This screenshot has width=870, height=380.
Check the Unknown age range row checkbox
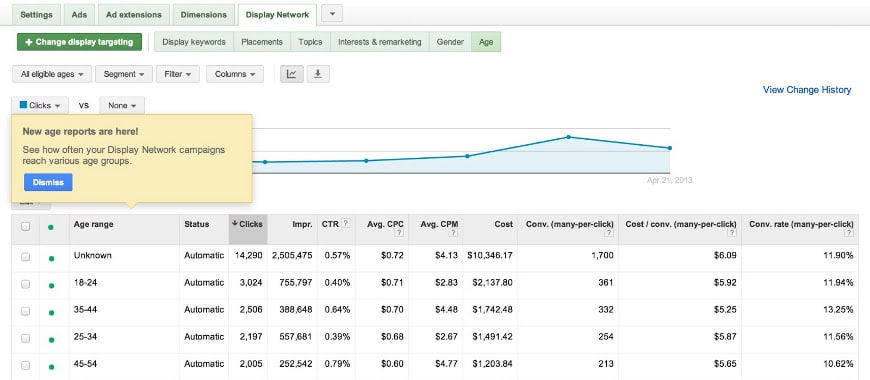pos(26,257)
